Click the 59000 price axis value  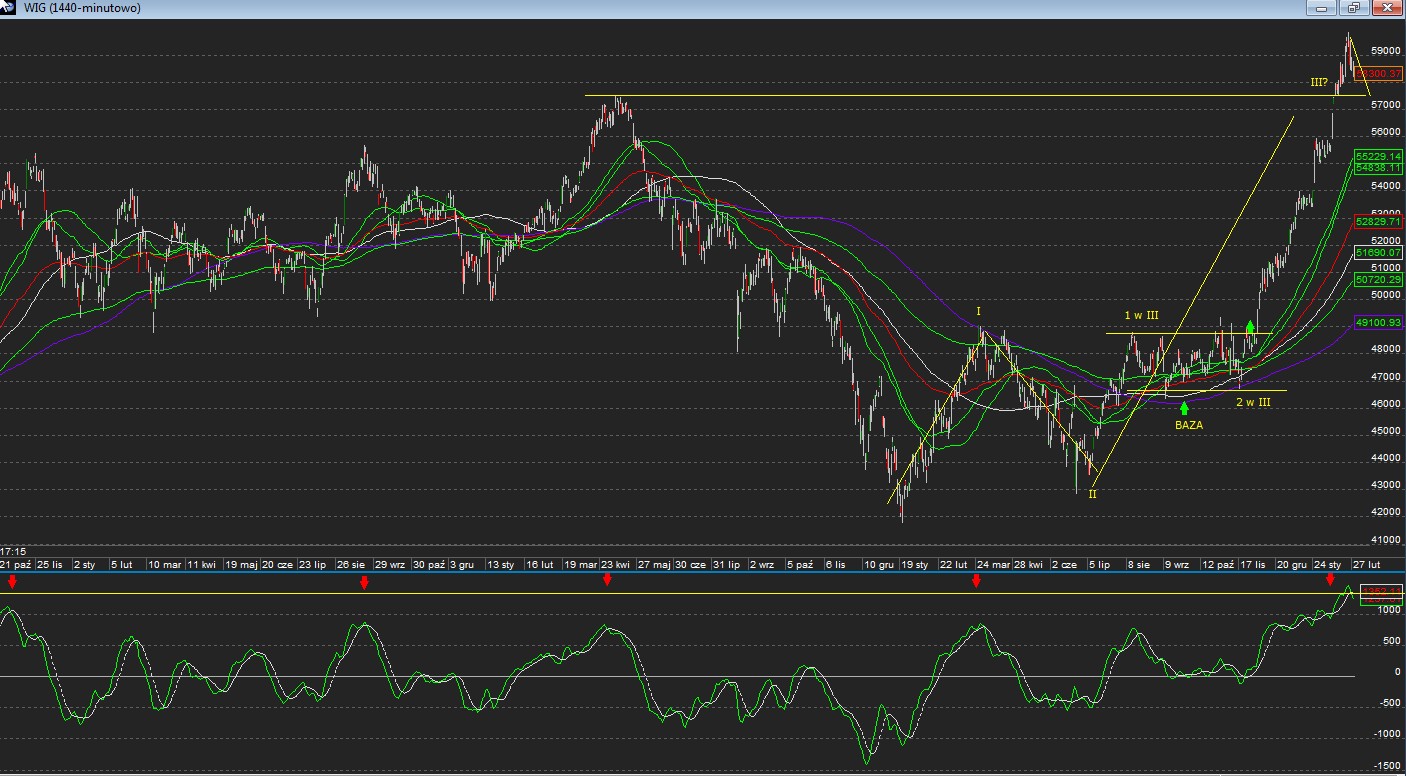tap(1385, 50)
